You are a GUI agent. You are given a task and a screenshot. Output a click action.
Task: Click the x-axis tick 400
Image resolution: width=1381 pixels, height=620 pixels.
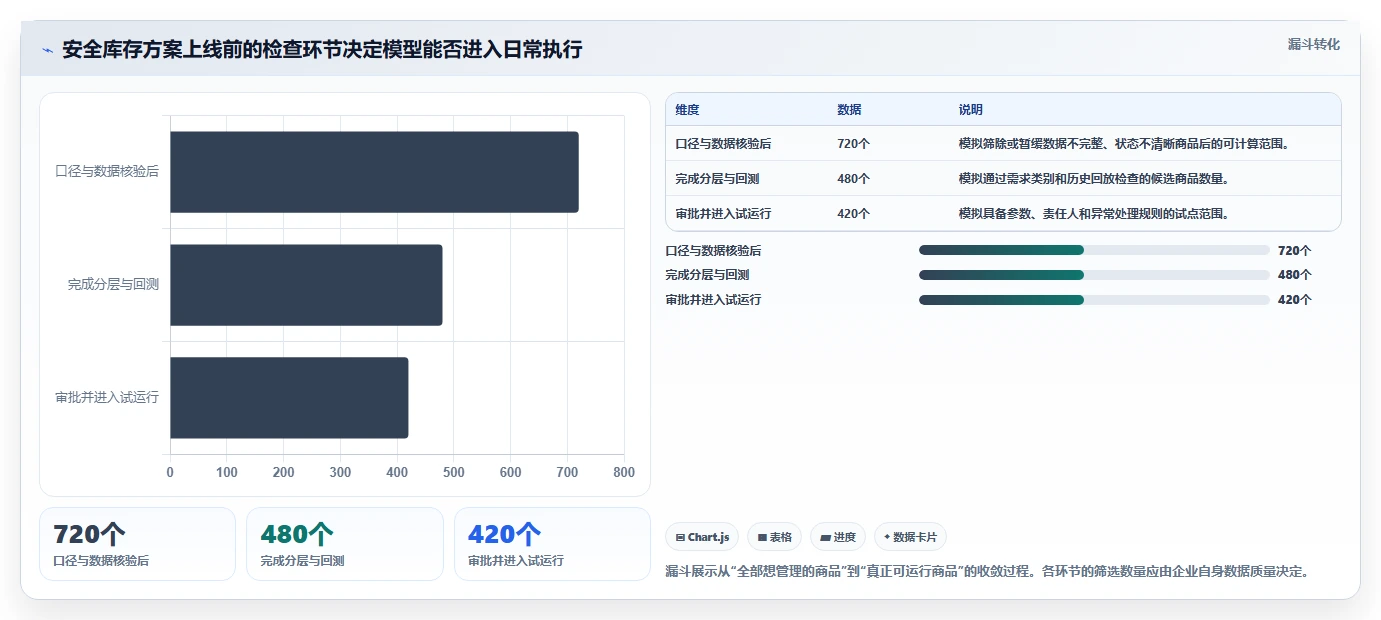tap(397, 473)
